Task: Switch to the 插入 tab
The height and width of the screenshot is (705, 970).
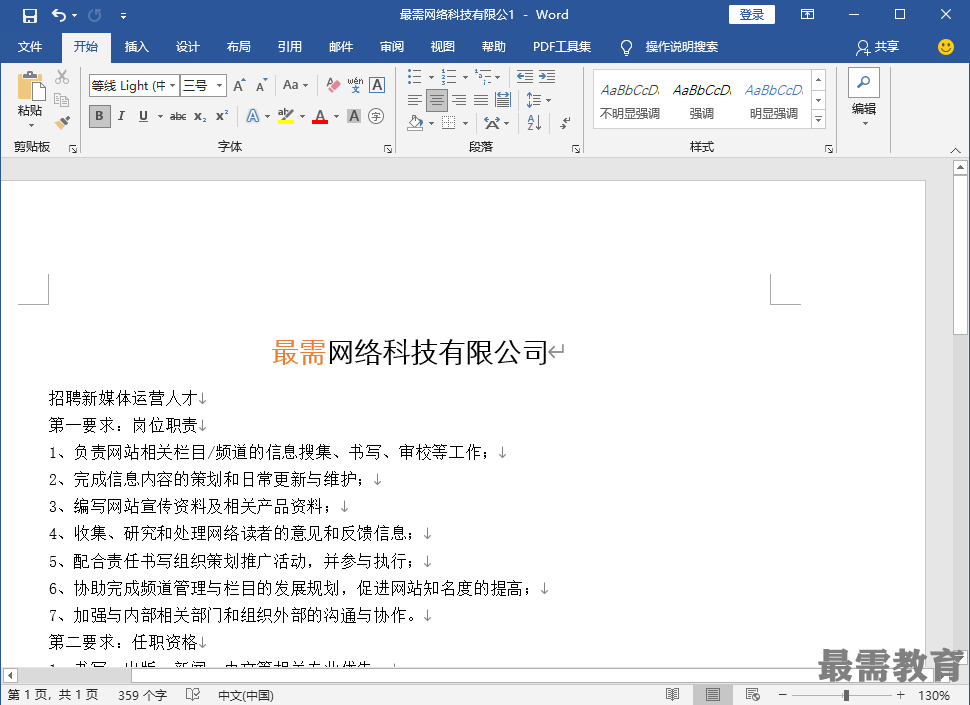Action: [x=137, y=46]
